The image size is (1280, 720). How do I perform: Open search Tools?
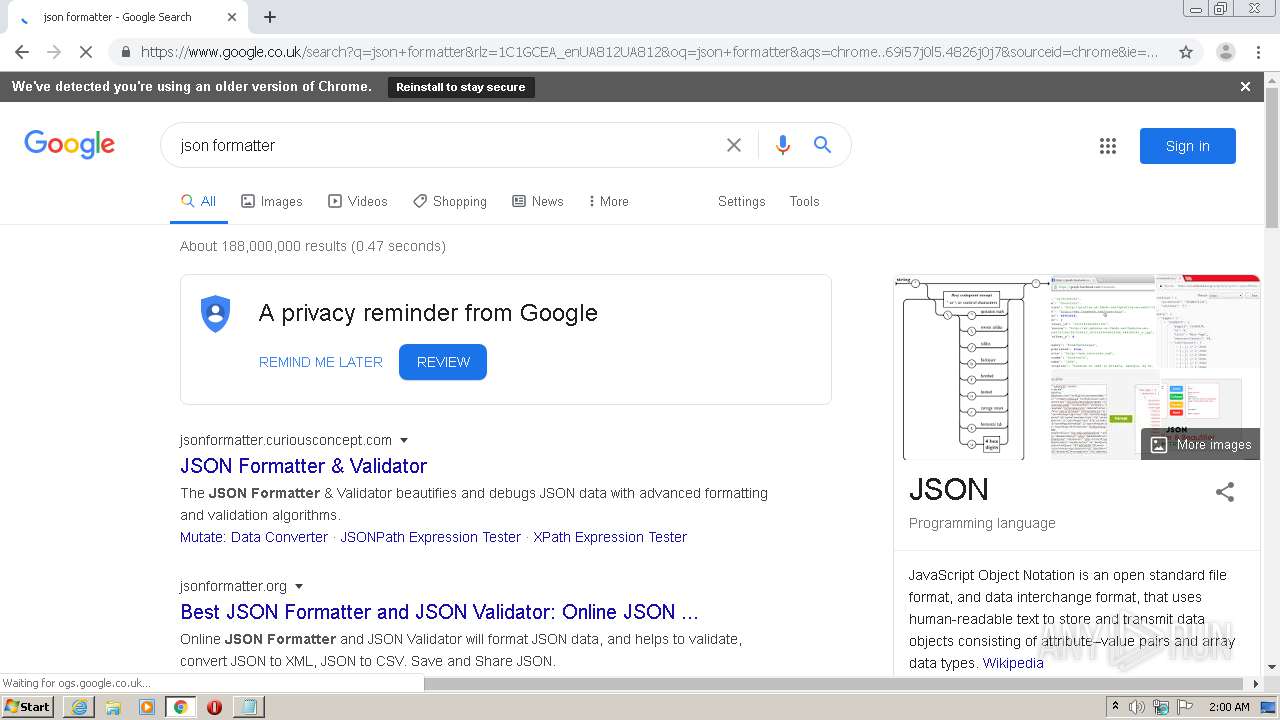point(804,201)
